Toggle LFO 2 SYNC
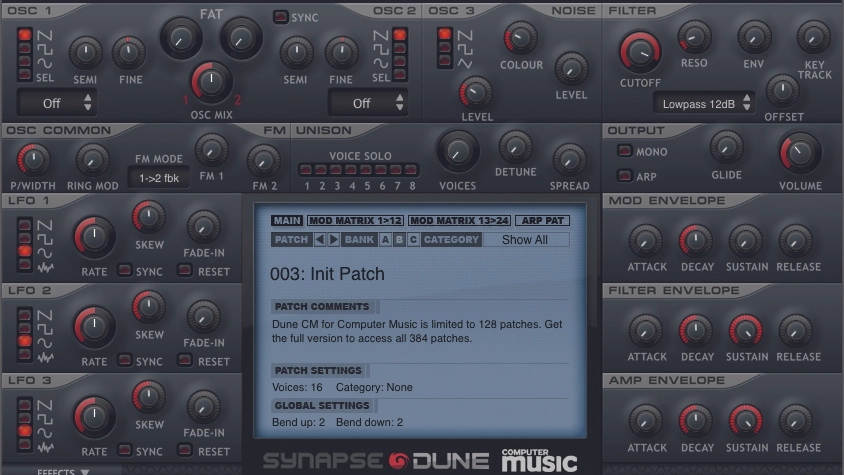844x475 pixels. [125, 360]
